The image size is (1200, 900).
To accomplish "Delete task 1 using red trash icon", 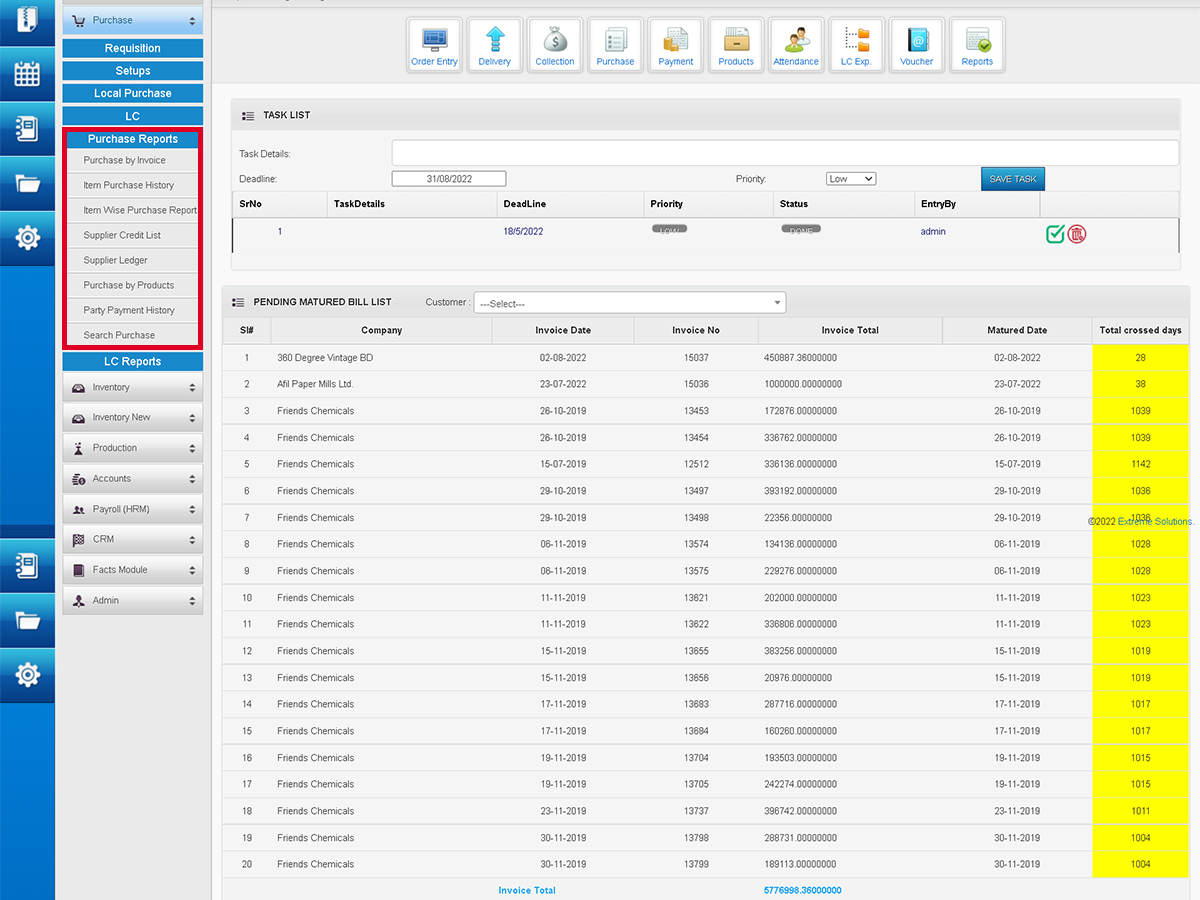I will tap(1077, 234).
